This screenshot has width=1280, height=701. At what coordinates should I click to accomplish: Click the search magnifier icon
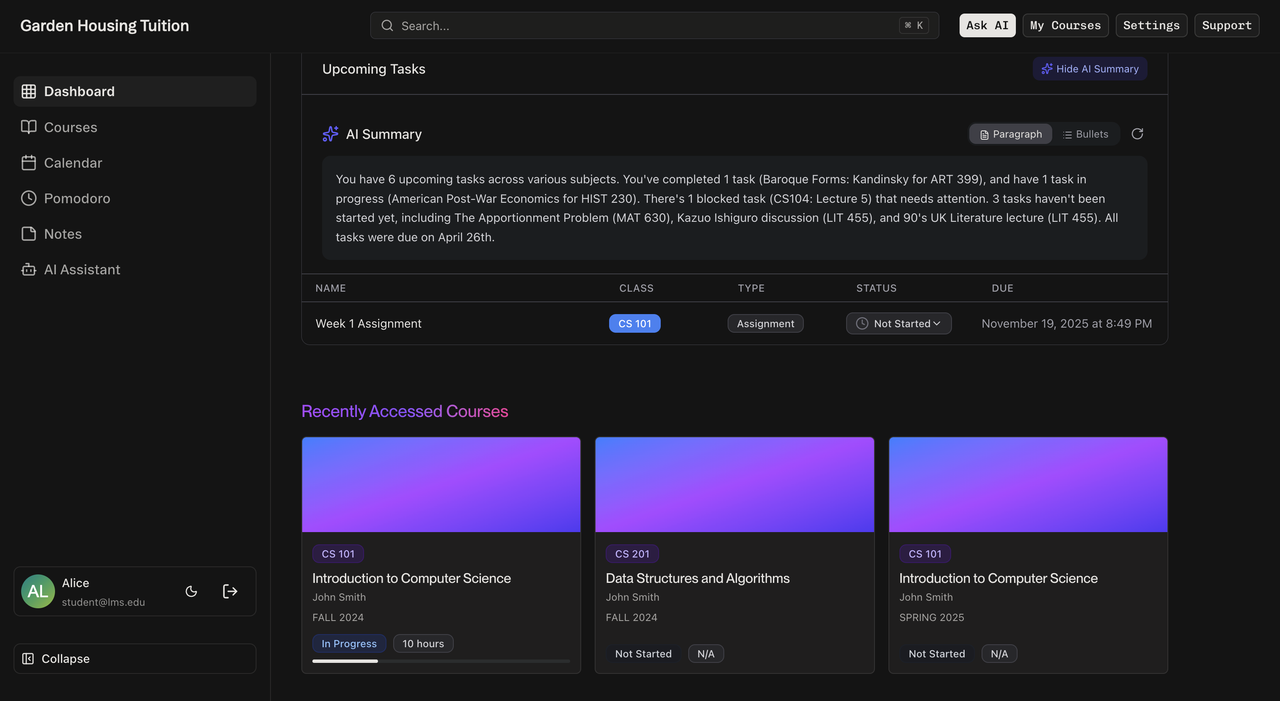[388, 25]
